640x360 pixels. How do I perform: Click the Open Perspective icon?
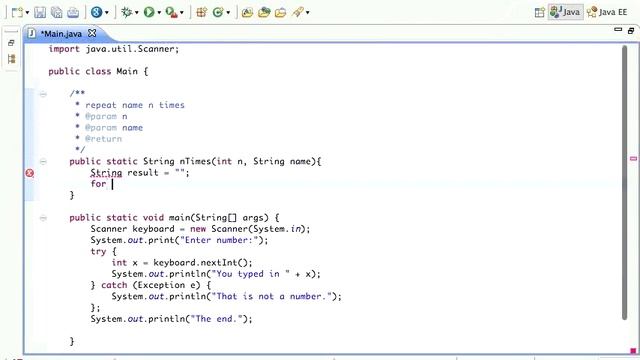click(540, 13)
